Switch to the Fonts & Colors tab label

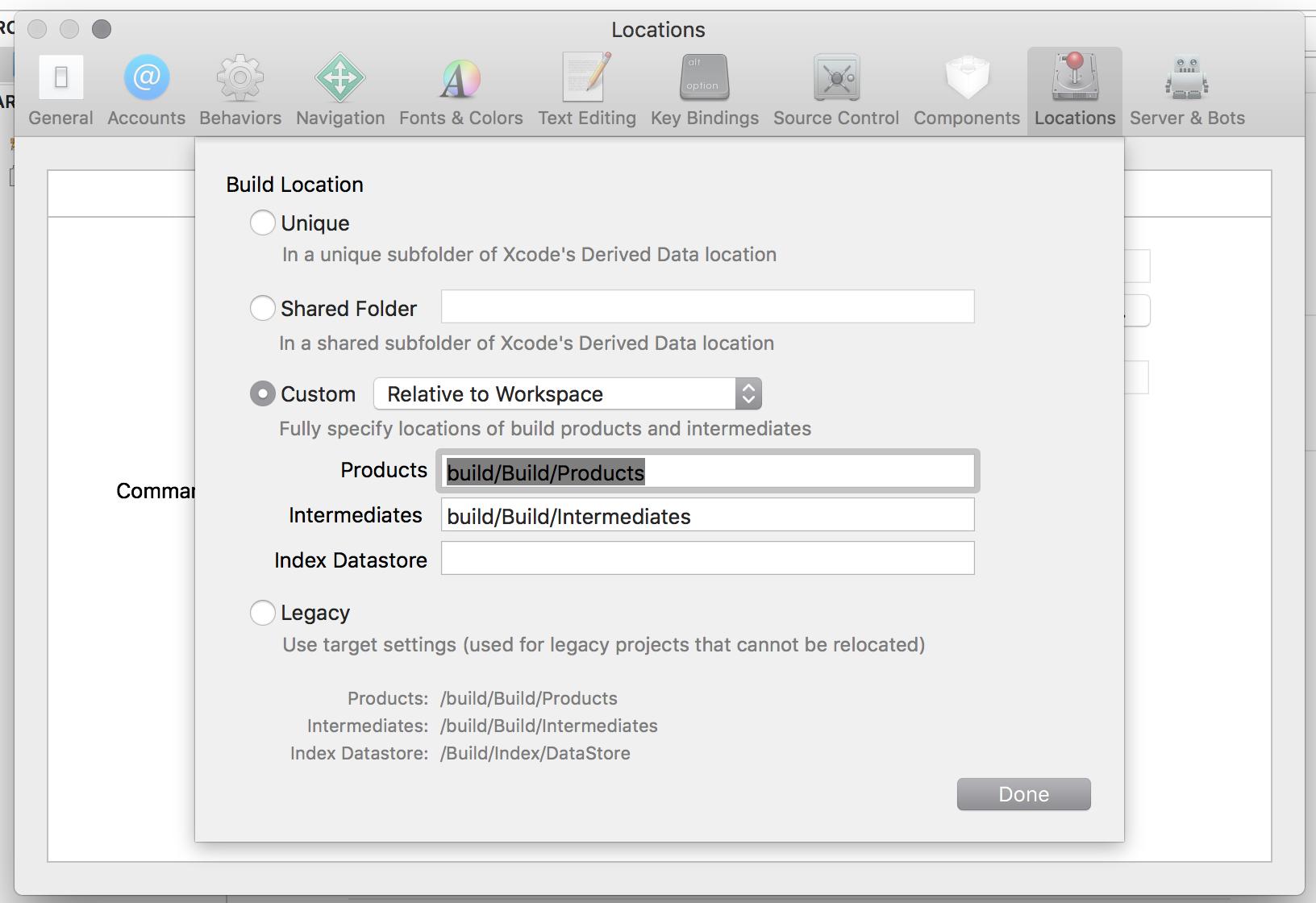point(461,118)
